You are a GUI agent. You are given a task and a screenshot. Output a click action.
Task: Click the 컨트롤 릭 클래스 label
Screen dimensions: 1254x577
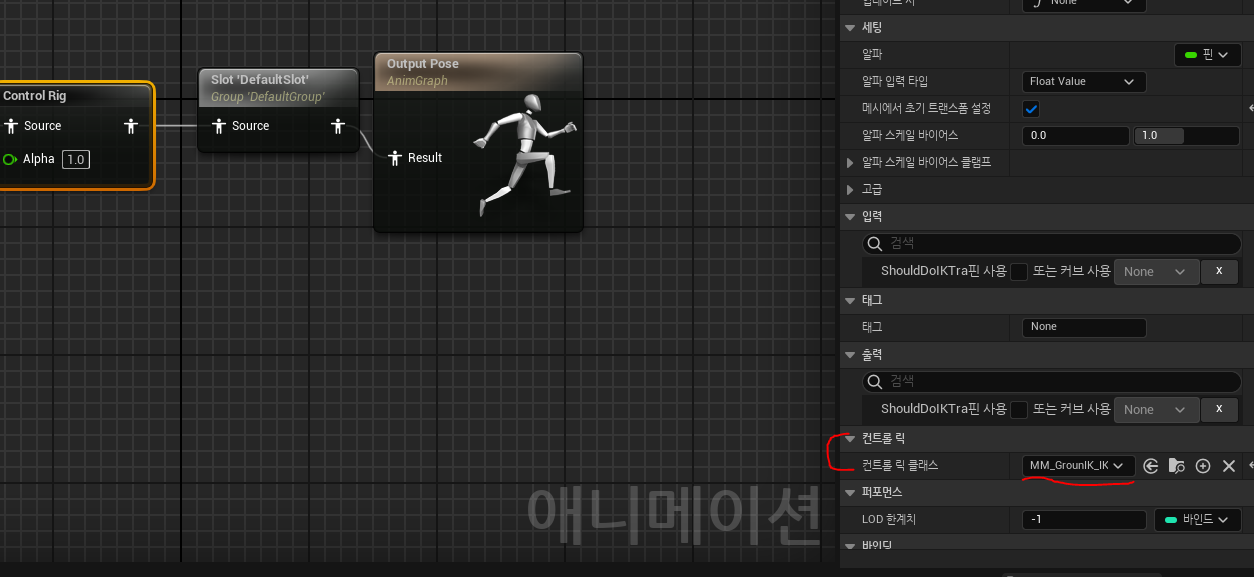pyautogui.click(x=900, y=466)
